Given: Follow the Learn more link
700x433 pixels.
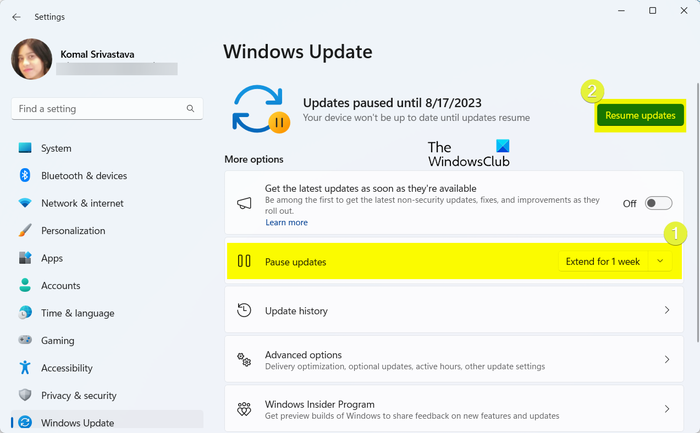Looking at the screenshot, I should click(x=286, y=222).
